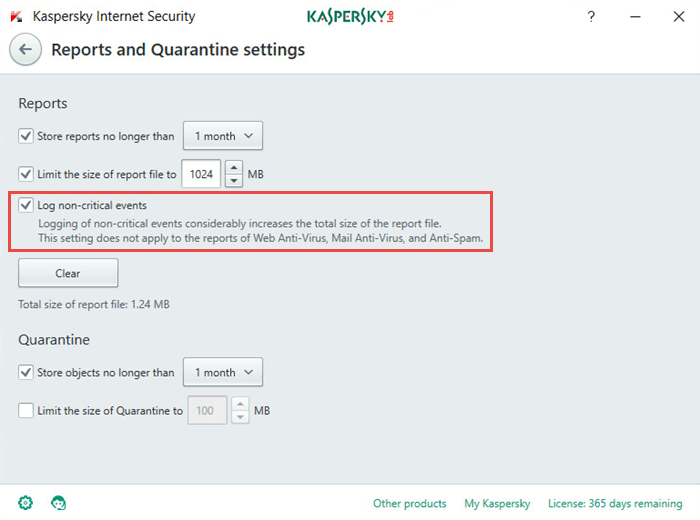This screenshot has width=700, height=520.
Task: Go back using the arrow button
Action: pyautogui.click(x=25, y=50)
